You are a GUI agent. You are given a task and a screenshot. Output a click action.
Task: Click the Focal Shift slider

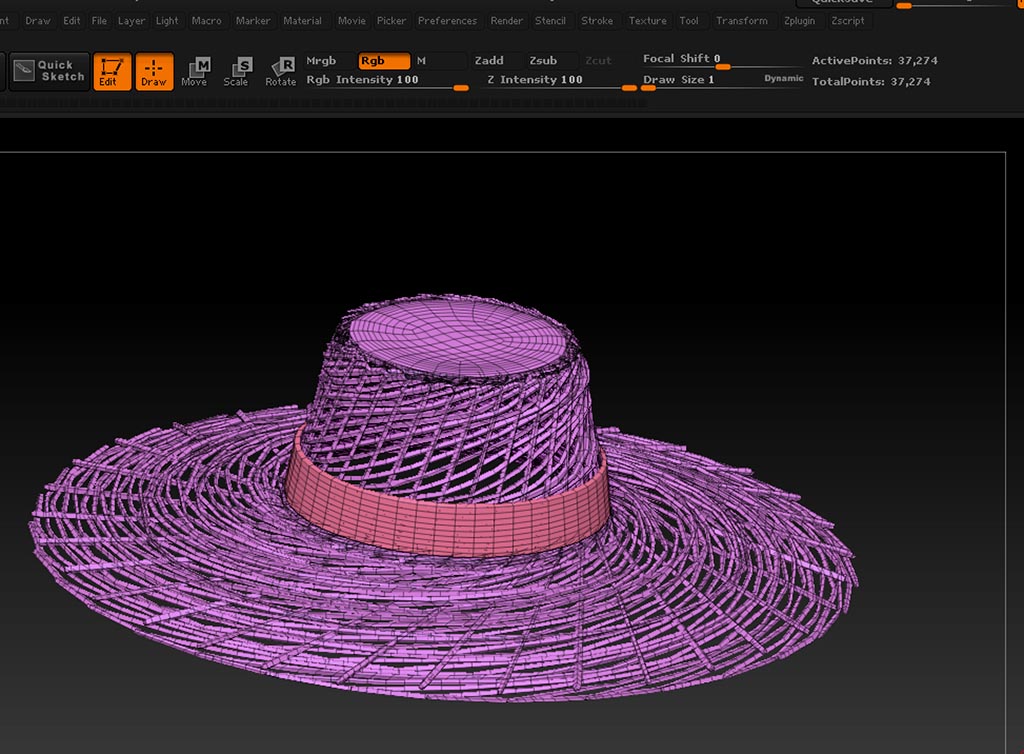(x=722, y=59)
